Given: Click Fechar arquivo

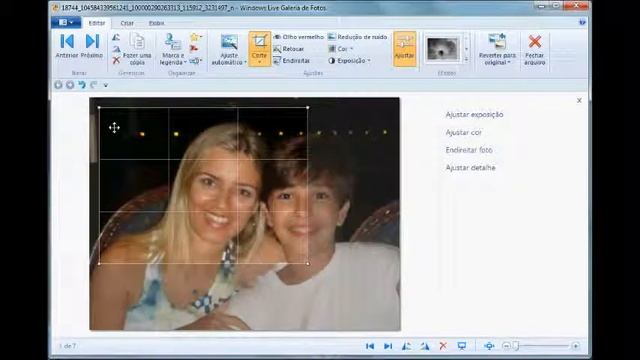Looking at the screenshot, I should coord(535,49).
